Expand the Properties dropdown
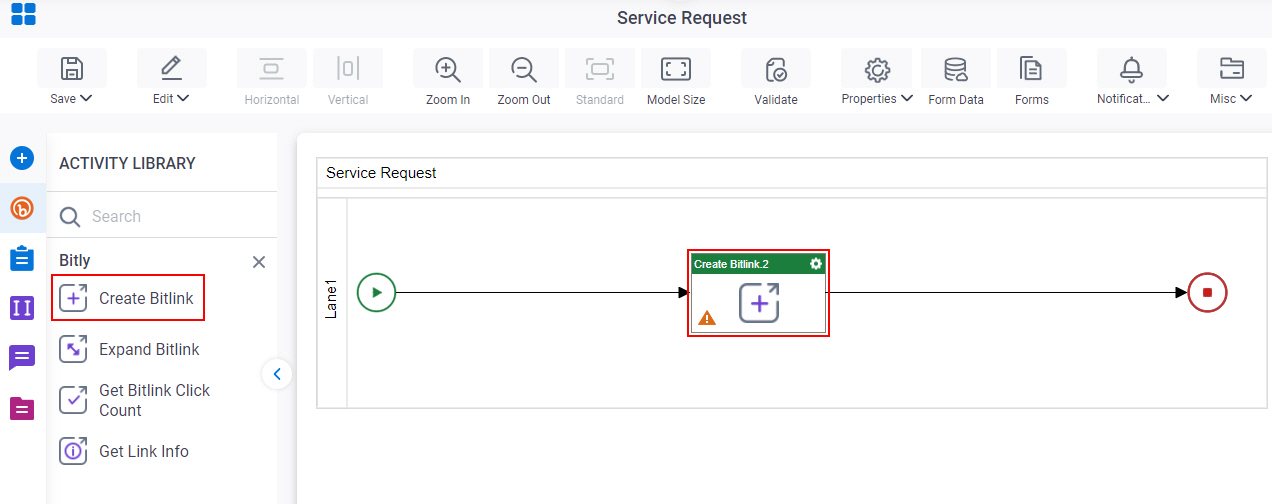This screenshot has height=504, width=1272. point(907,99)
